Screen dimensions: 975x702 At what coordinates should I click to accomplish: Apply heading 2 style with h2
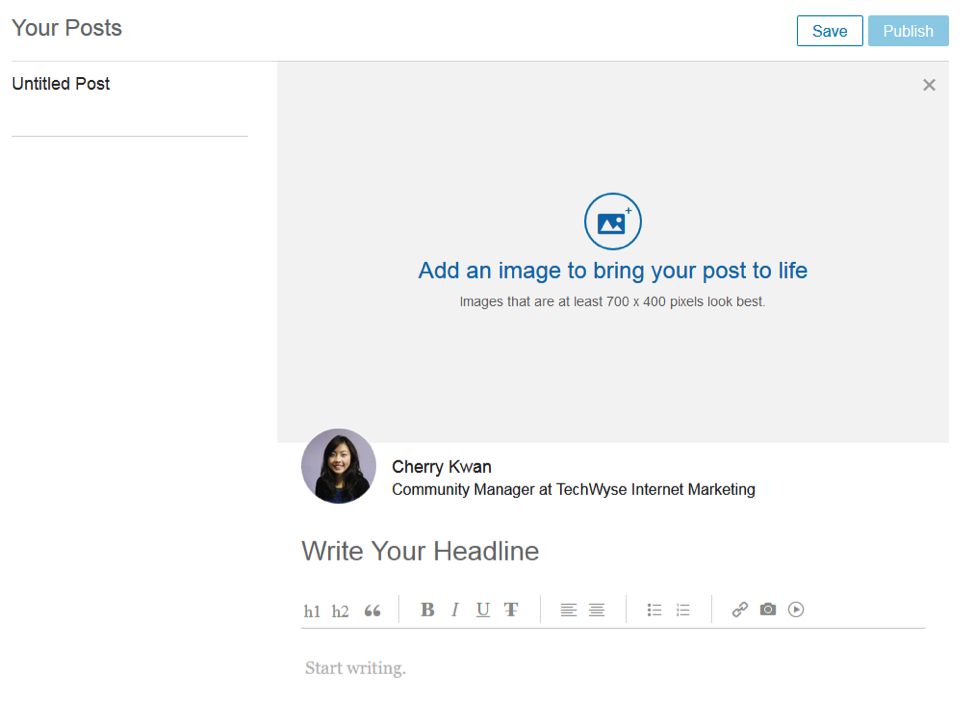340,611
